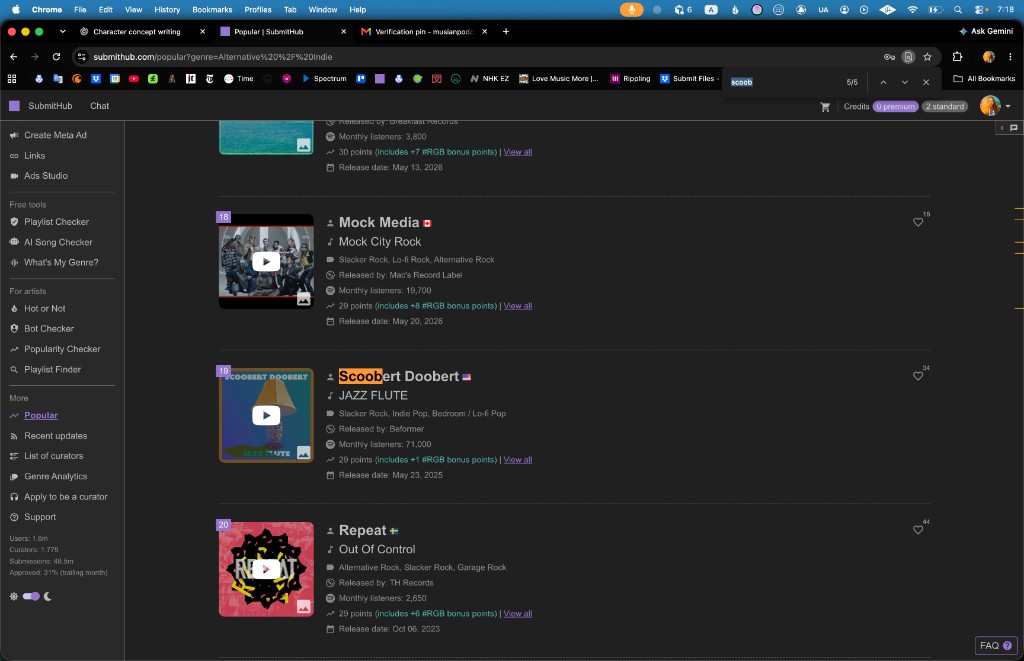Click the Chrome address bar
Screen dimensions: 1024x661
coord(483,57)
